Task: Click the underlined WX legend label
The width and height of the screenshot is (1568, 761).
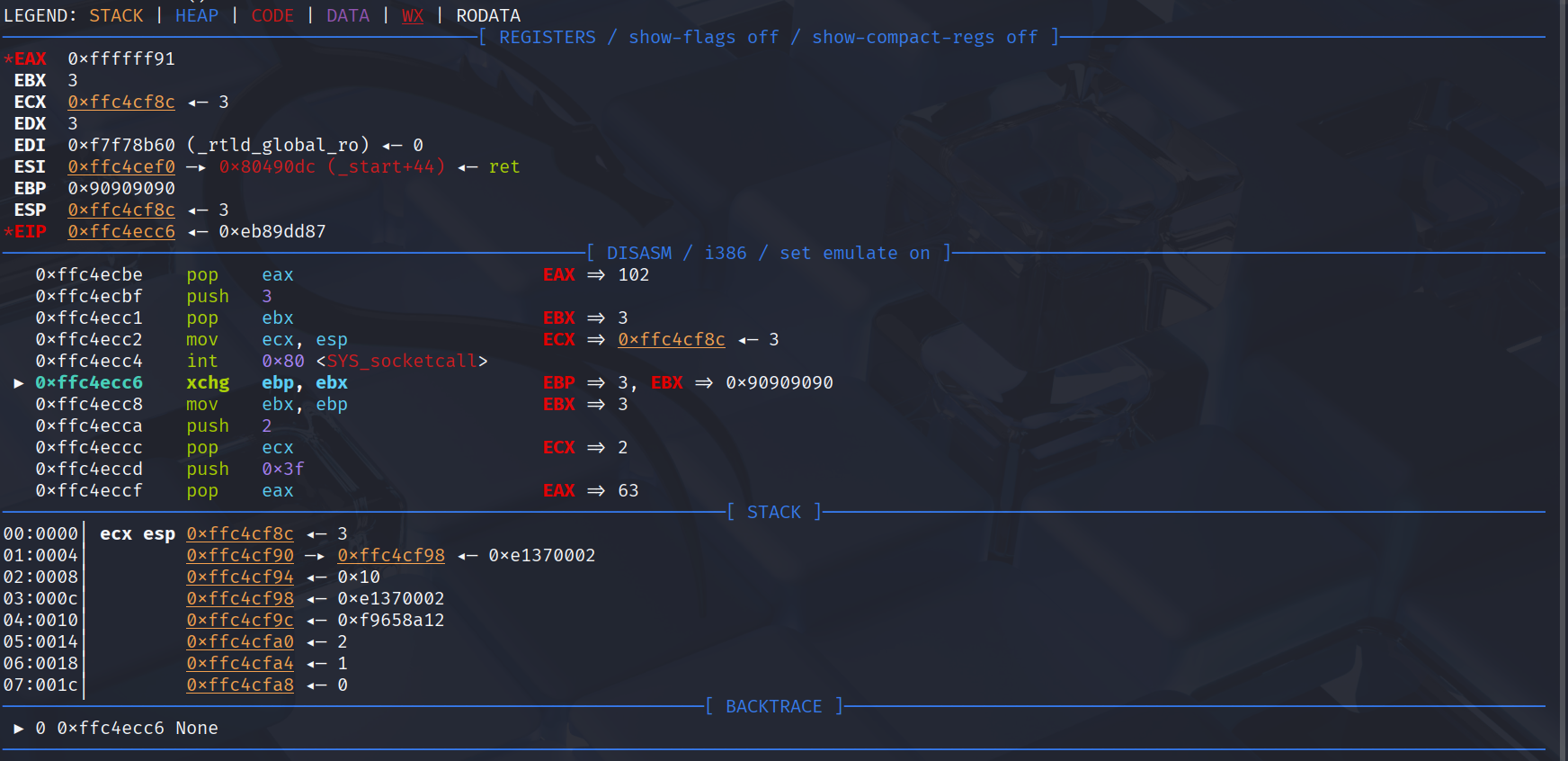Action: pos(413,16)
